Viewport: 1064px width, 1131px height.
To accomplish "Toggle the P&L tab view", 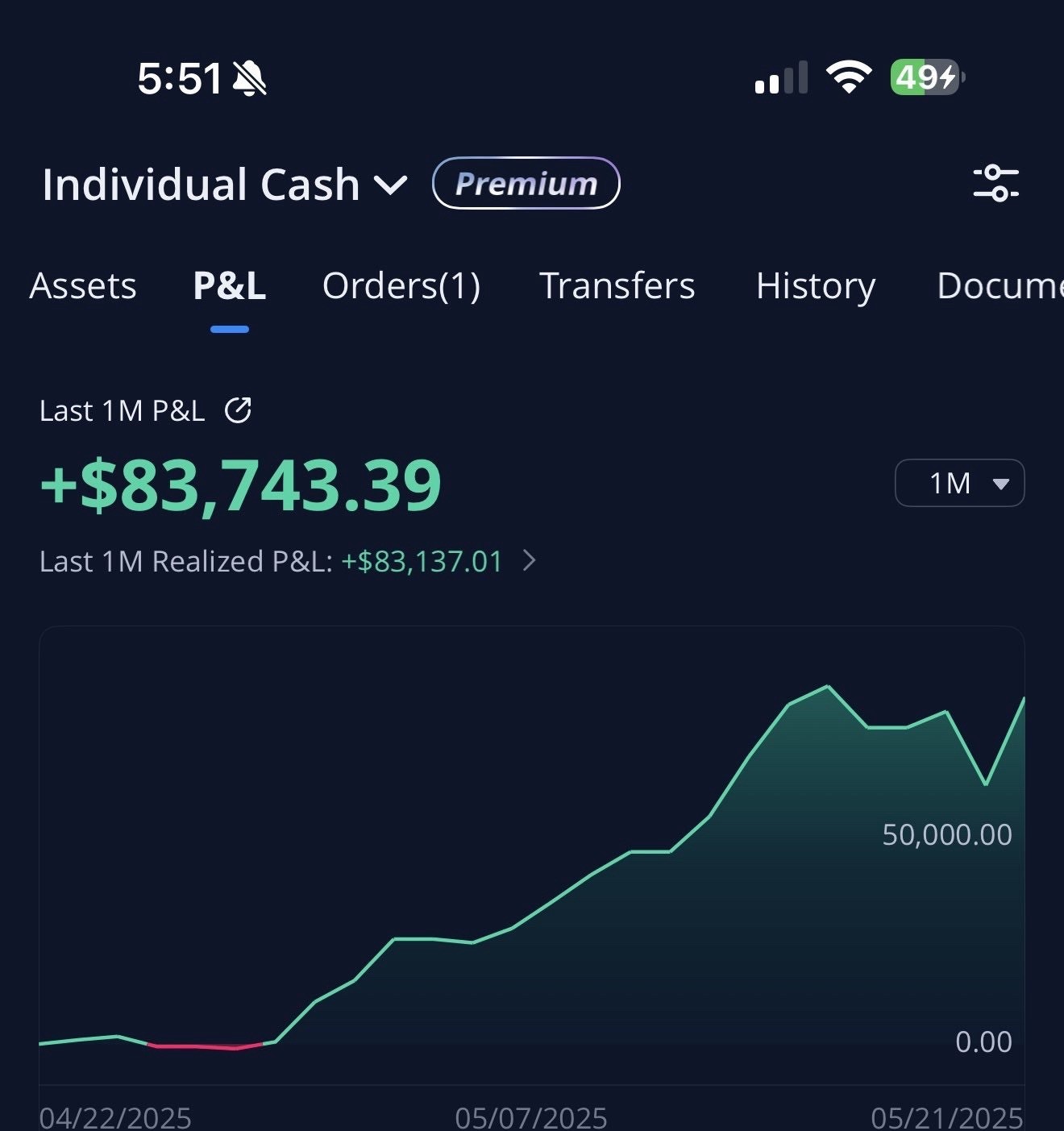I will pos(229,287).
